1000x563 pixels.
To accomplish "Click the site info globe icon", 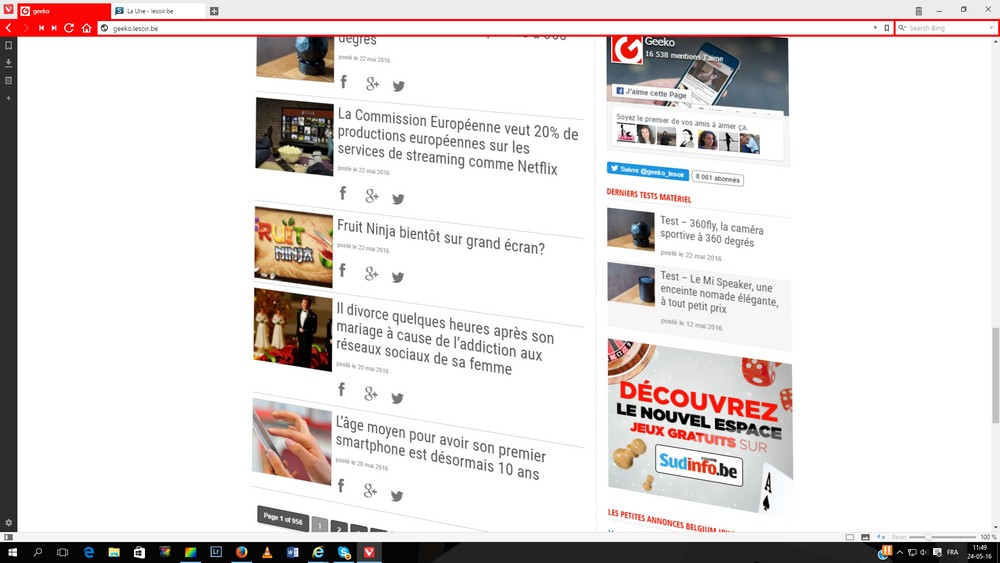I will pyautogui.click(x=105, y=28).
